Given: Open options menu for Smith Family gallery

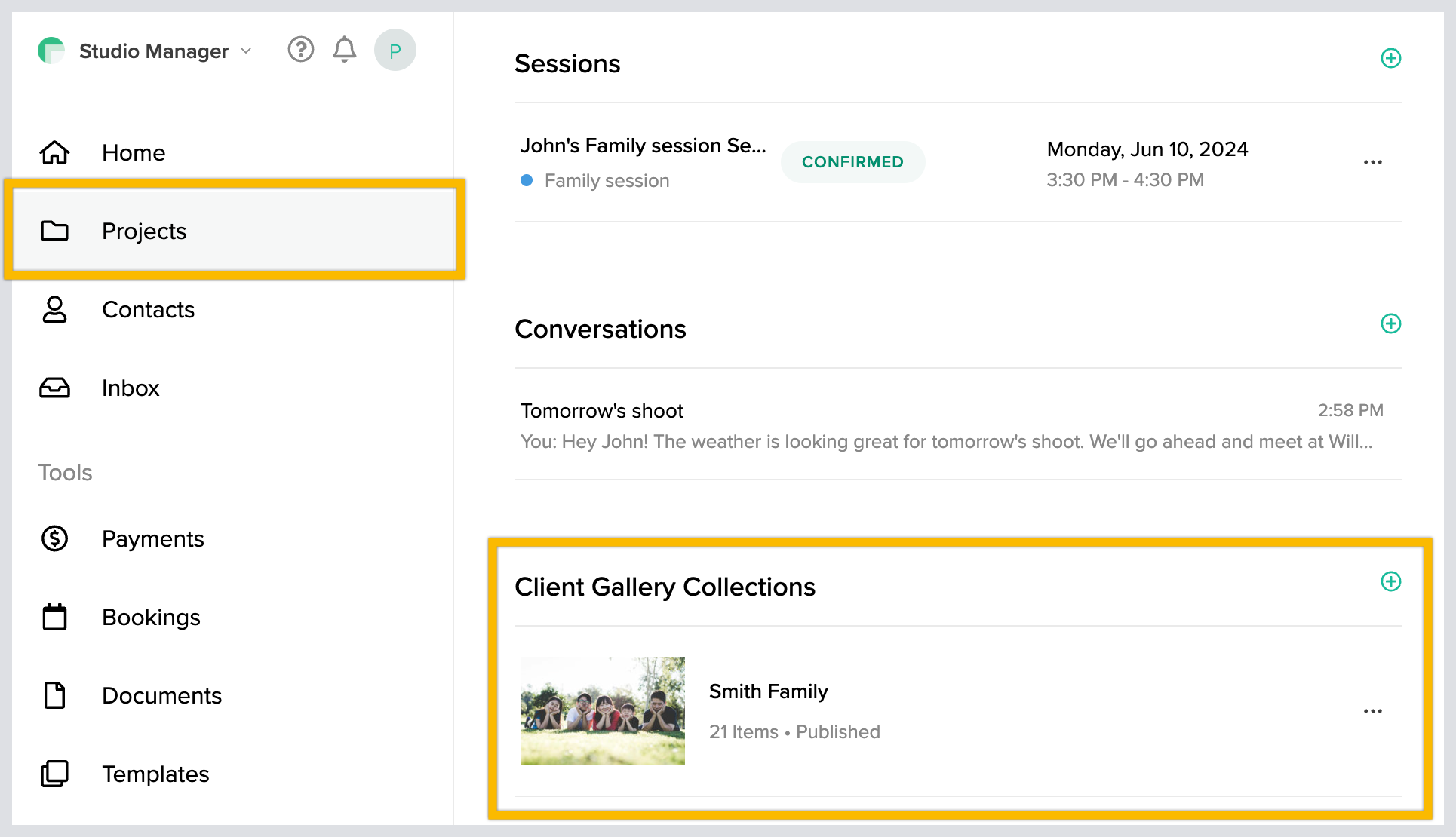Looking at the screenshot, I should 1372,711.
